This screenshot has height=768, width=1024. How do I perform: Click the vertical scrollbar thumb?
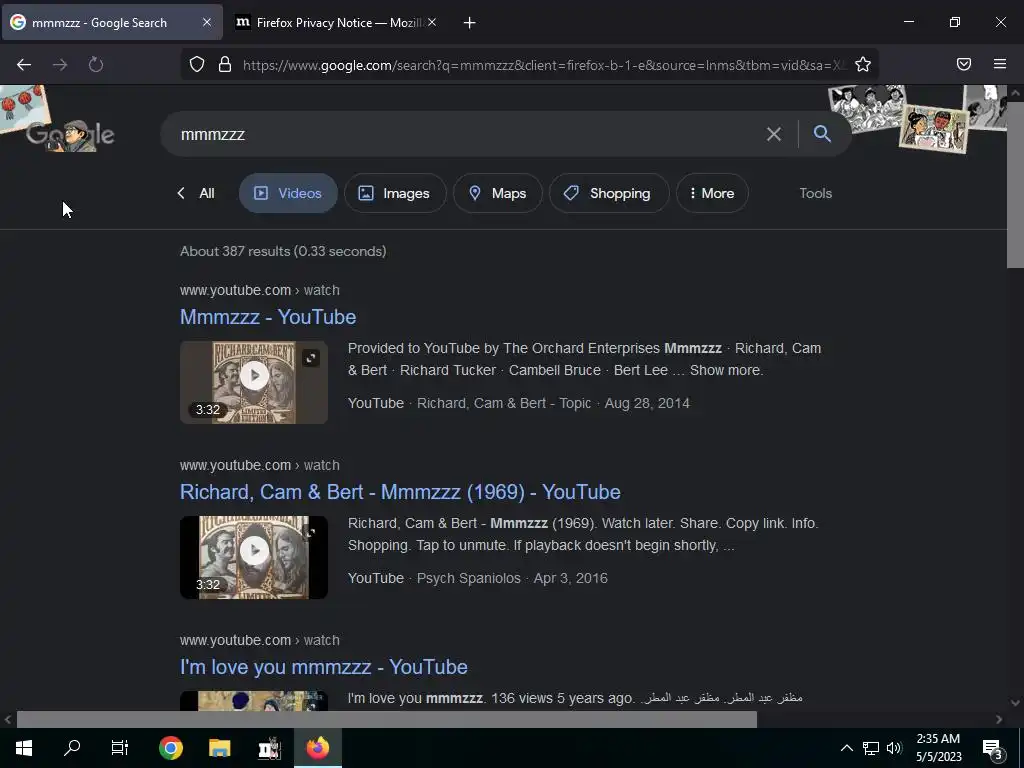(x=1015, y=185)
